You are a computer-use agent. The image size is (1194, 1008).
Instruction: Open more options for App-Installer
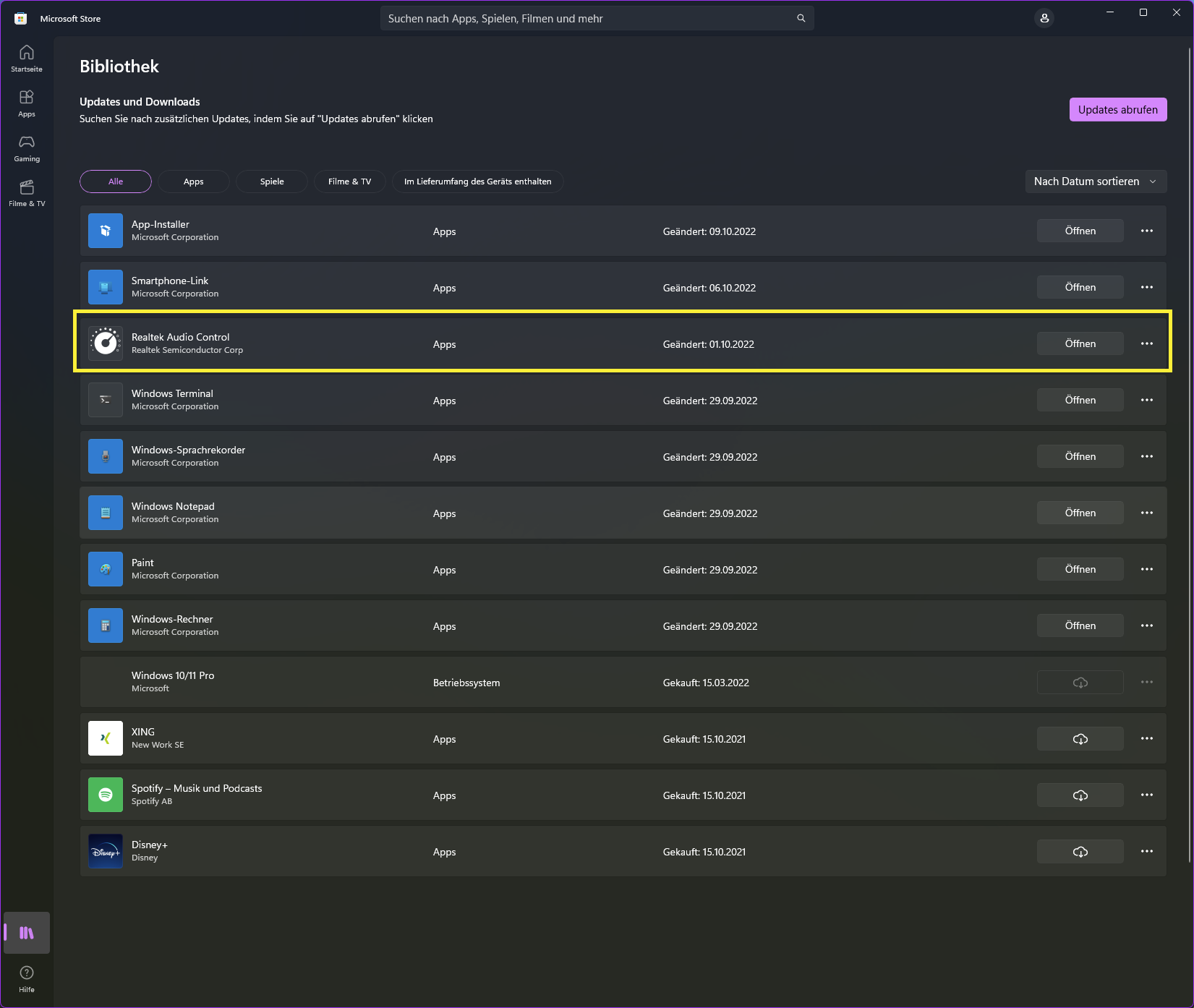point(1147,231)
